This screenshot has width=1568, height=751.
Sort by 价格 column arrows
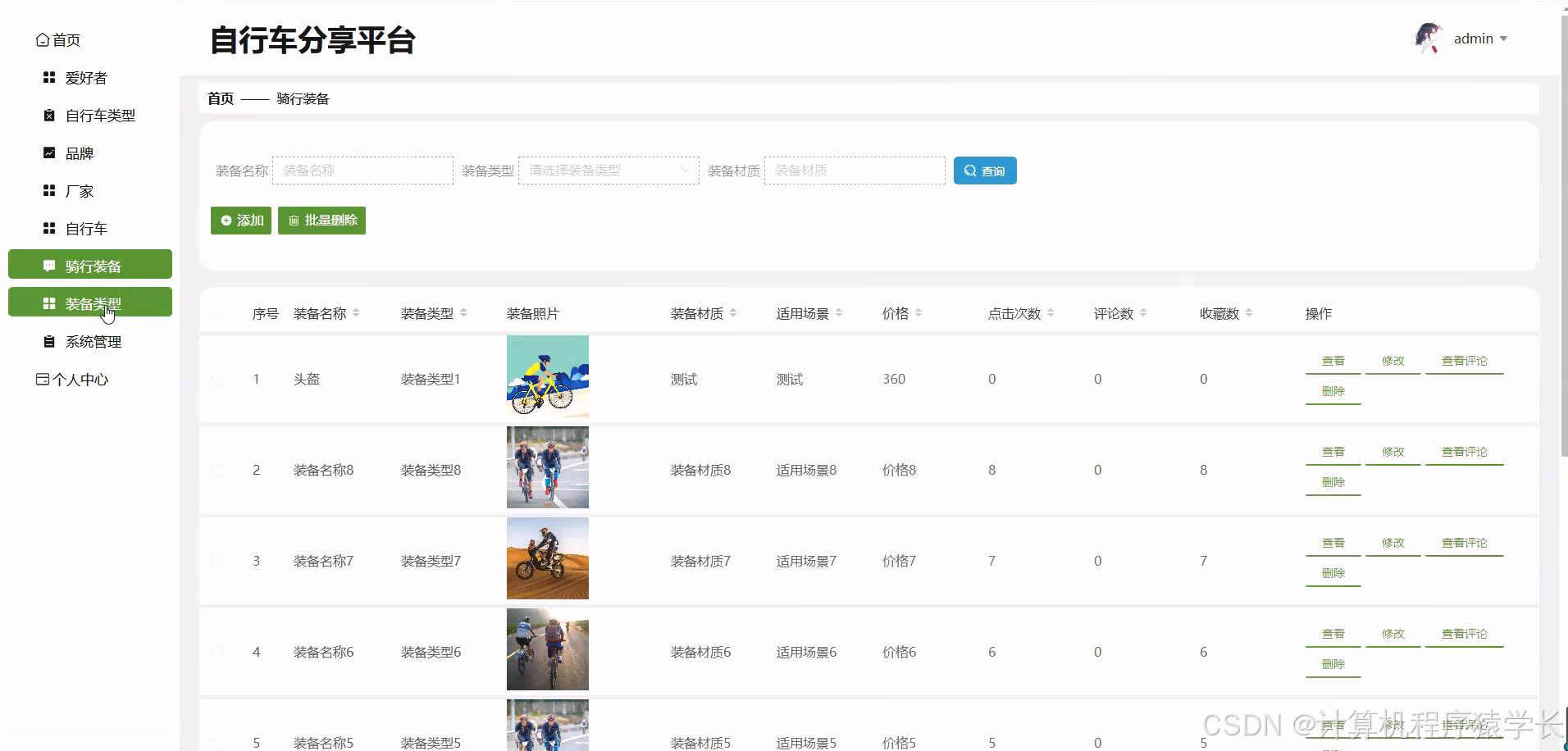[918, 313]
